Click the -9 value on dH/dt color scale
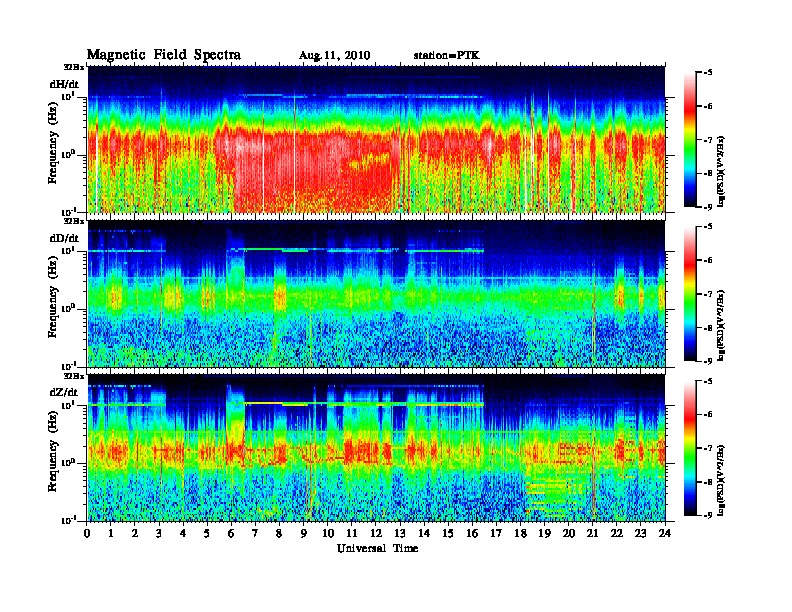This screenshot has width=792, height=612. click(707, 207)
